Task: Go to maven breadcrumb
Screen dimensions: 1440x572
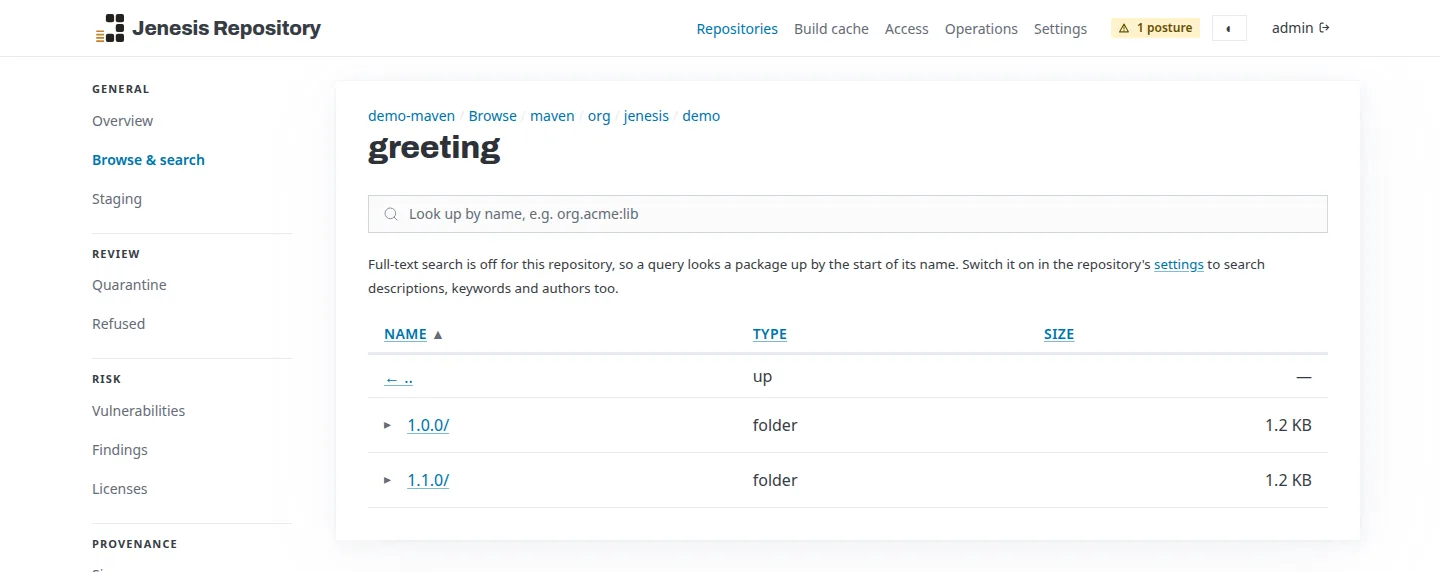Action: tap(552, 116)
